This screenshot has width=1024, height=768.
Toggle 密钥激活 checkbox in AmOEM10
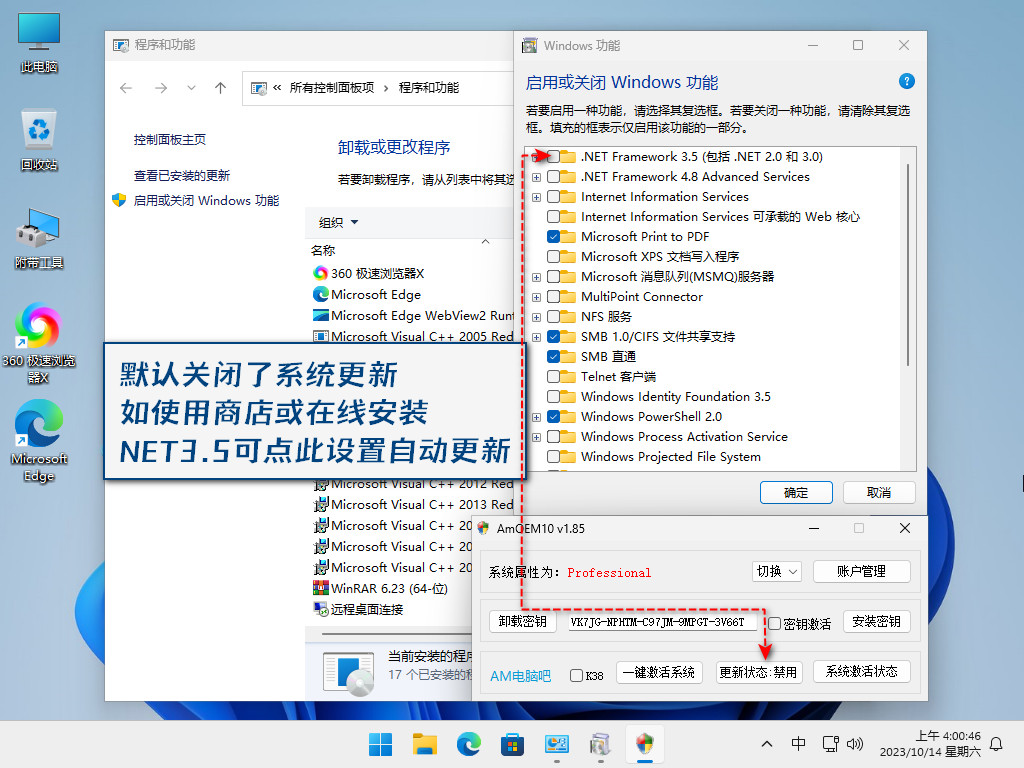coord(775,624)
